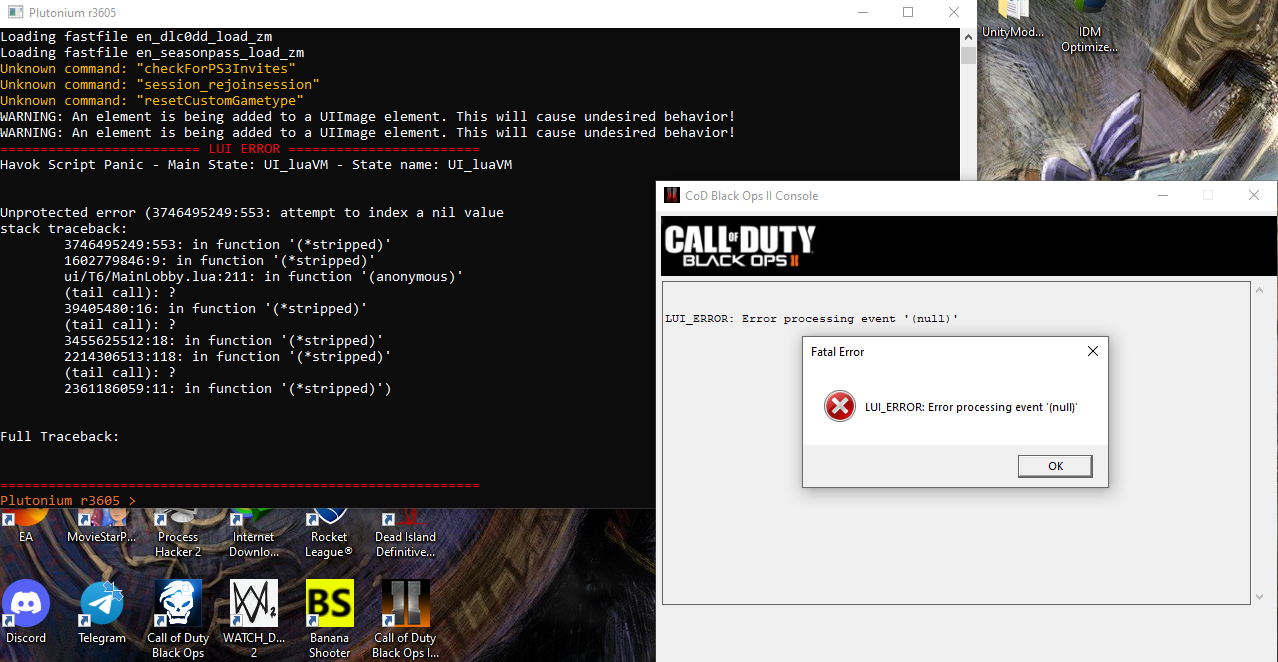Viewport: 1278px width, 662px height.
Task: Open the IDM Optimizer desktop icon
Action: [1090, 27]
